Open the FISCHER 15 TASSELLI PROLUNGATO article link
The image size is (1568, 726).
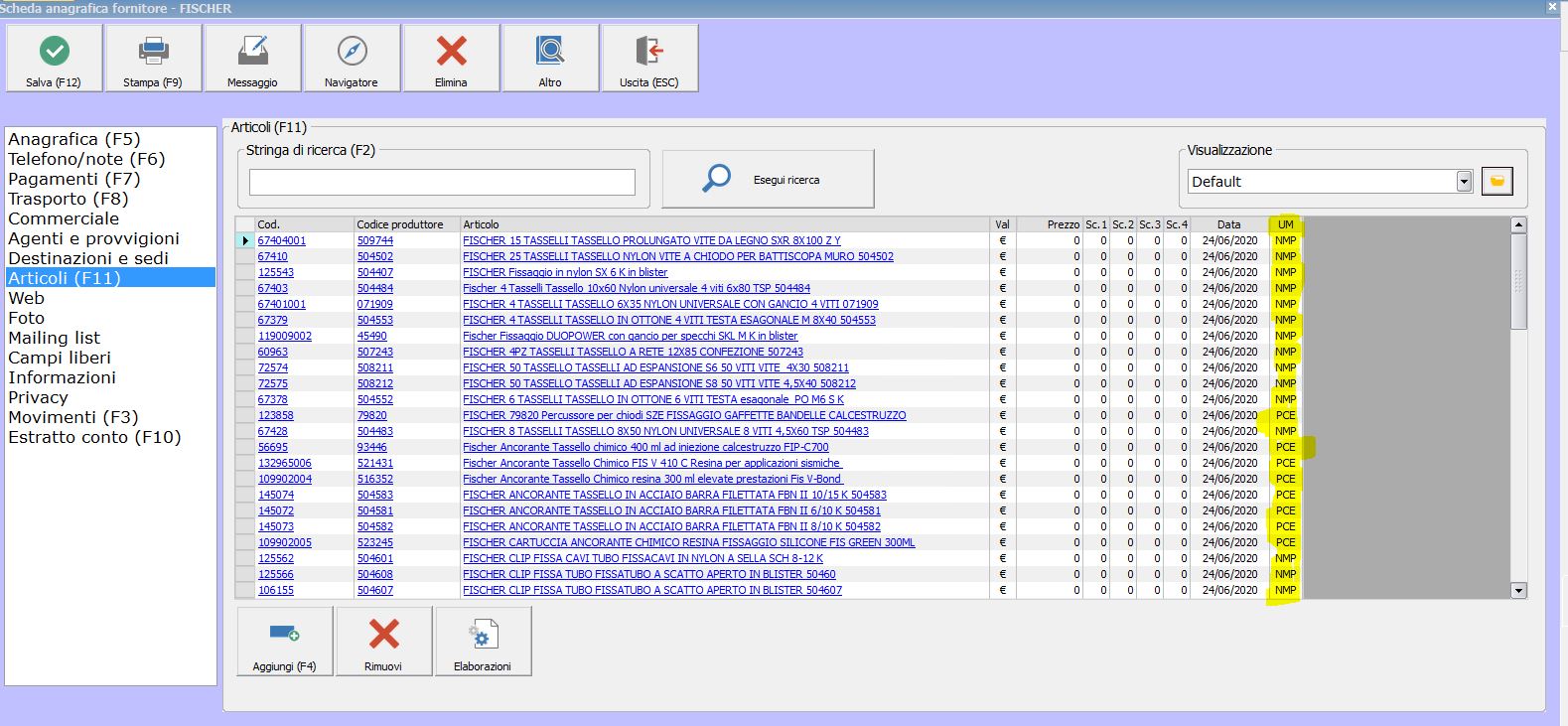pyautogui.click(x=651, y=240)
